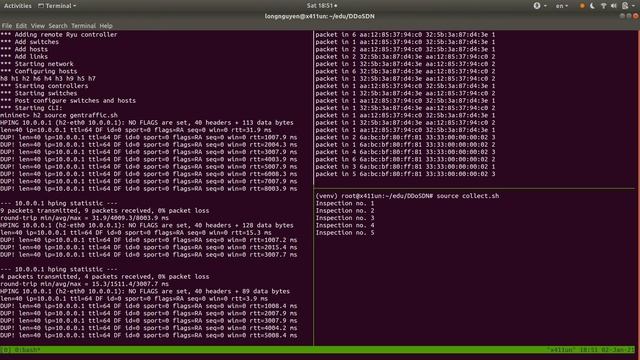Open the Search menu
Viewport: 640px width, 360px height.
click(58, 26)
